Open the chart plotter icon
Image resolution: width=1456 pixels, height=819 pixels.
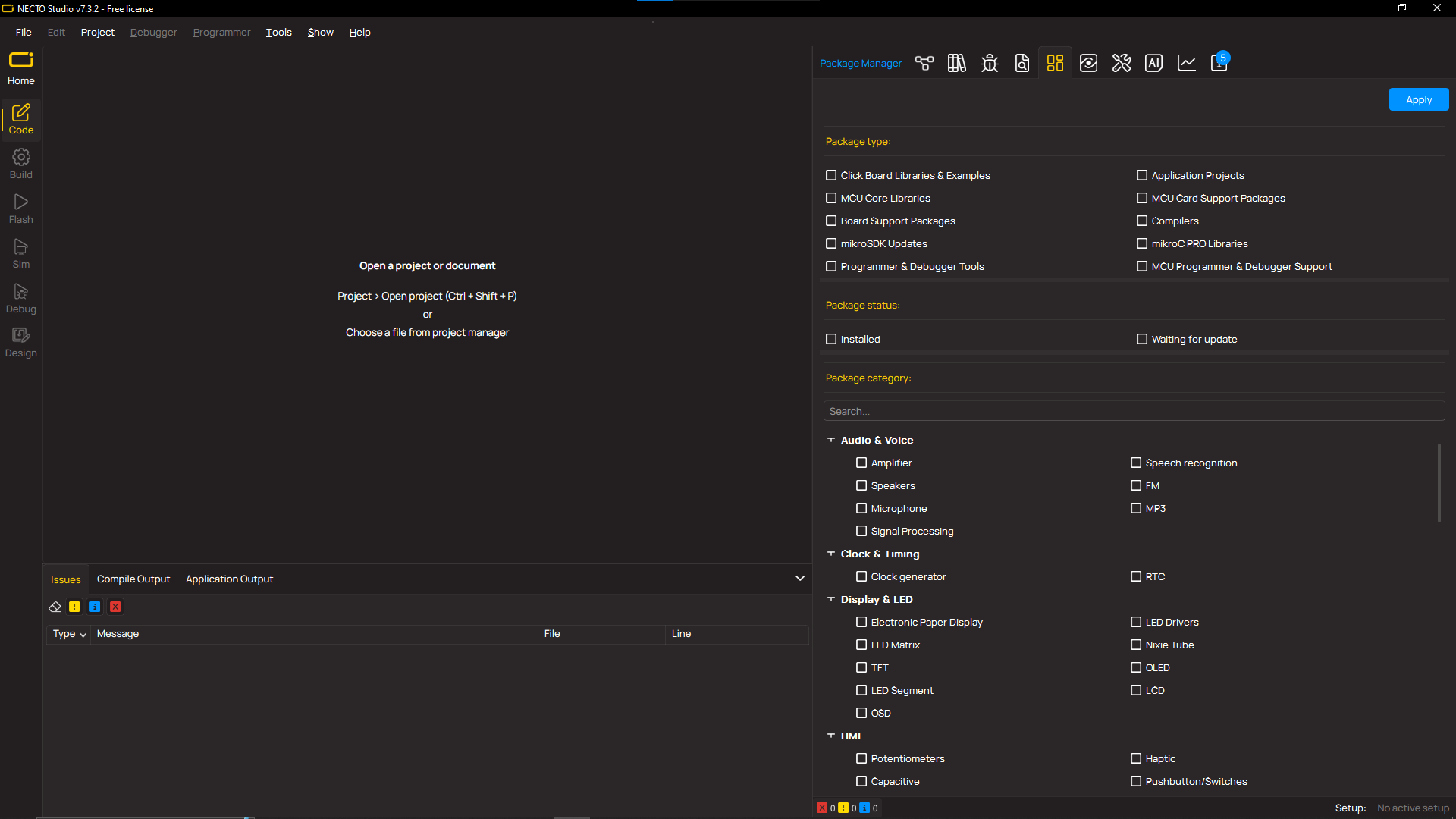point(1186,63)
